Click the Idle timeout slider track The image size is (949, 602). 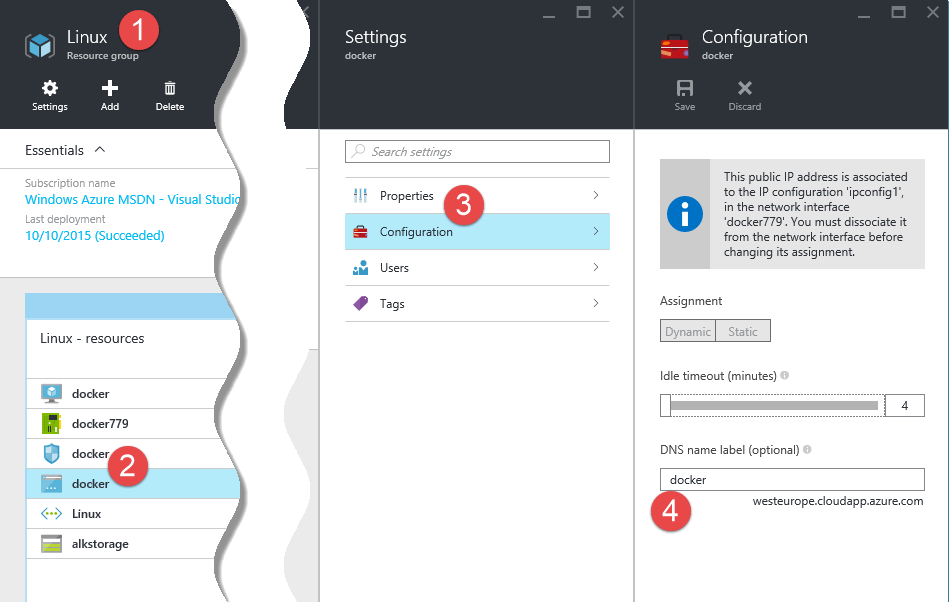[x=774, y=405]
